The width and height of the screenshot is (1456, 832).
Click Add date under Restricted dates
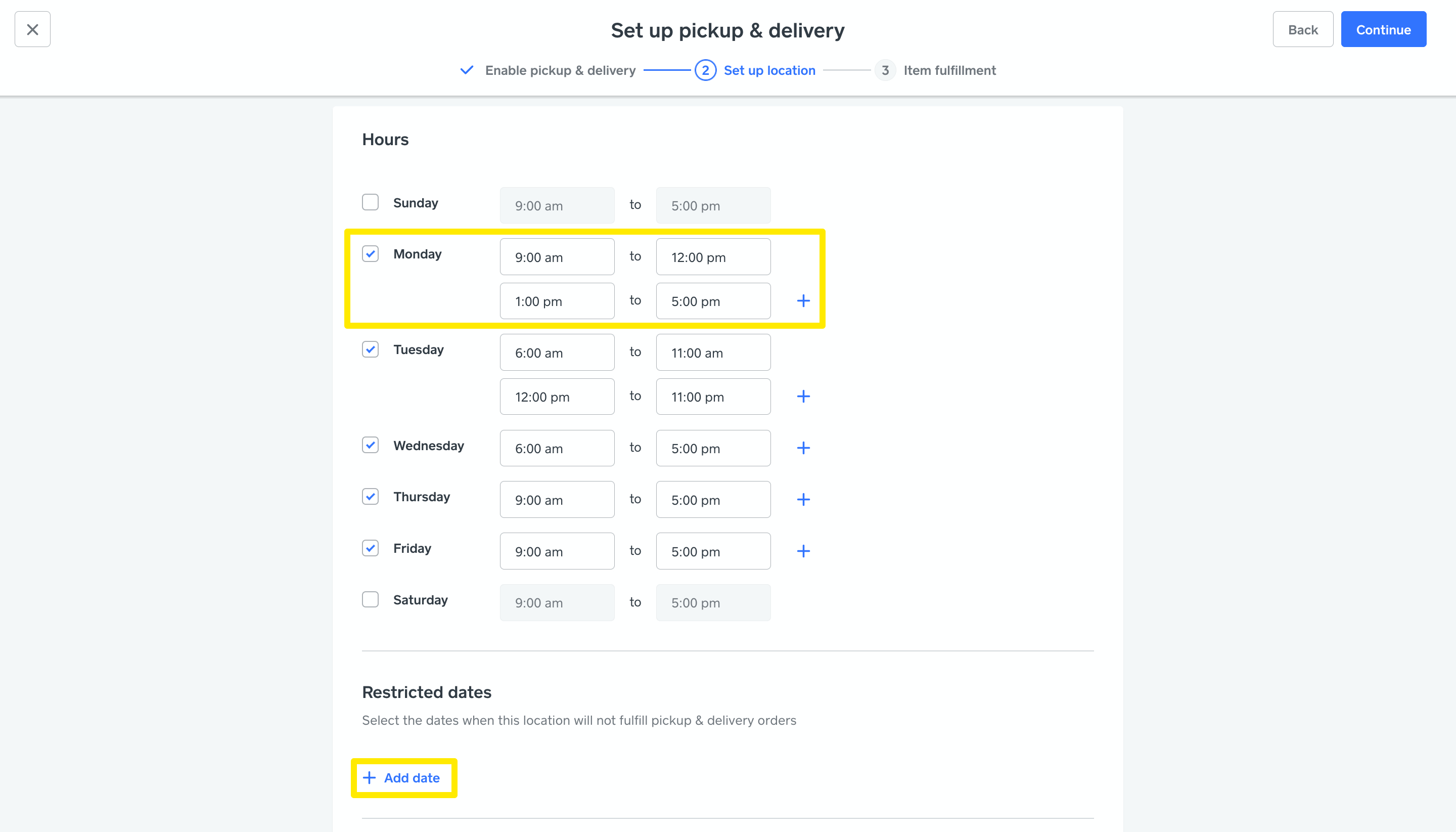tap(403, 778)
